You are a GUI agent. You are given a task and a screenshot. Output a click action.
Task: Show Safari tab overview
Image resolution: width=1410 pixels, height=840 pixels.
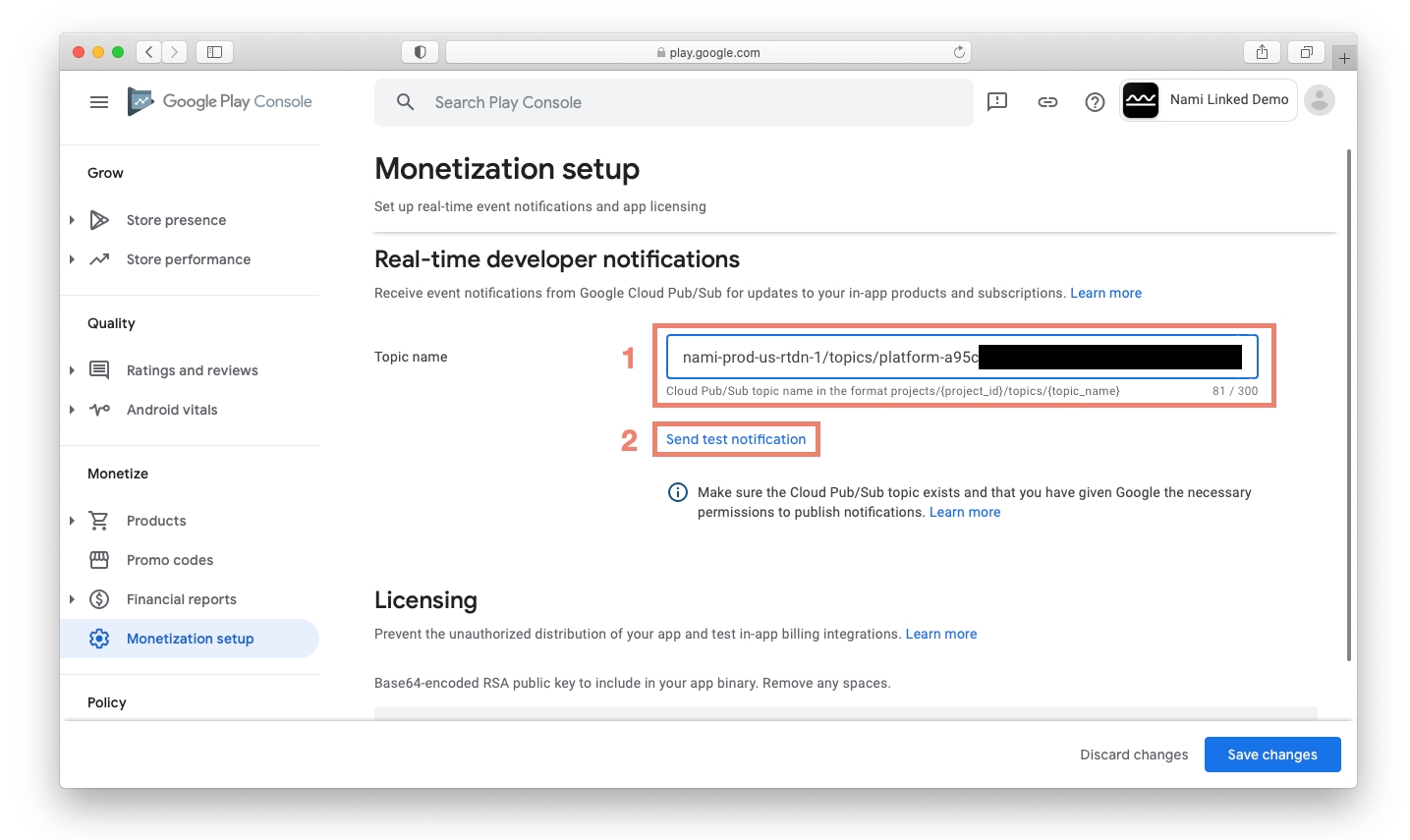click(x=1307, y=52)
